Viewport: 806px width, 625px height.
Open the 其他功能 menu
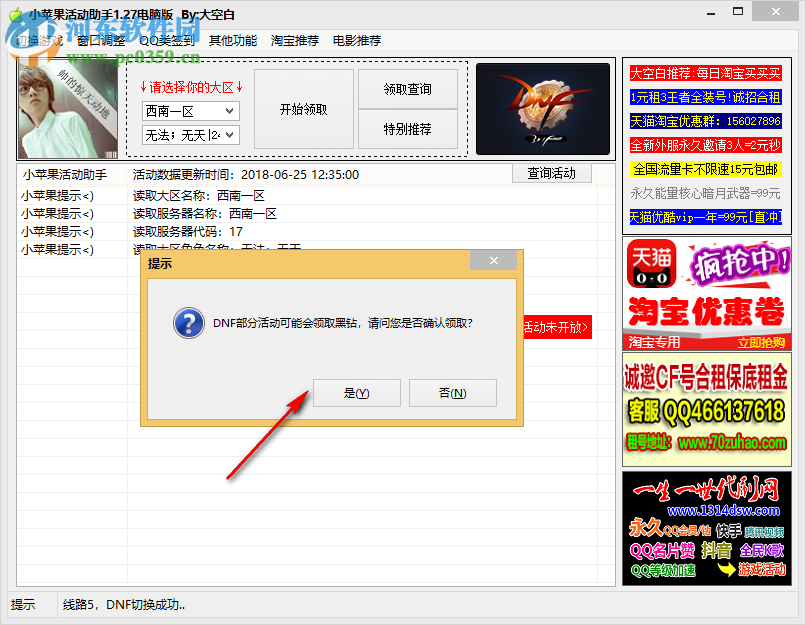pos(233,41)
